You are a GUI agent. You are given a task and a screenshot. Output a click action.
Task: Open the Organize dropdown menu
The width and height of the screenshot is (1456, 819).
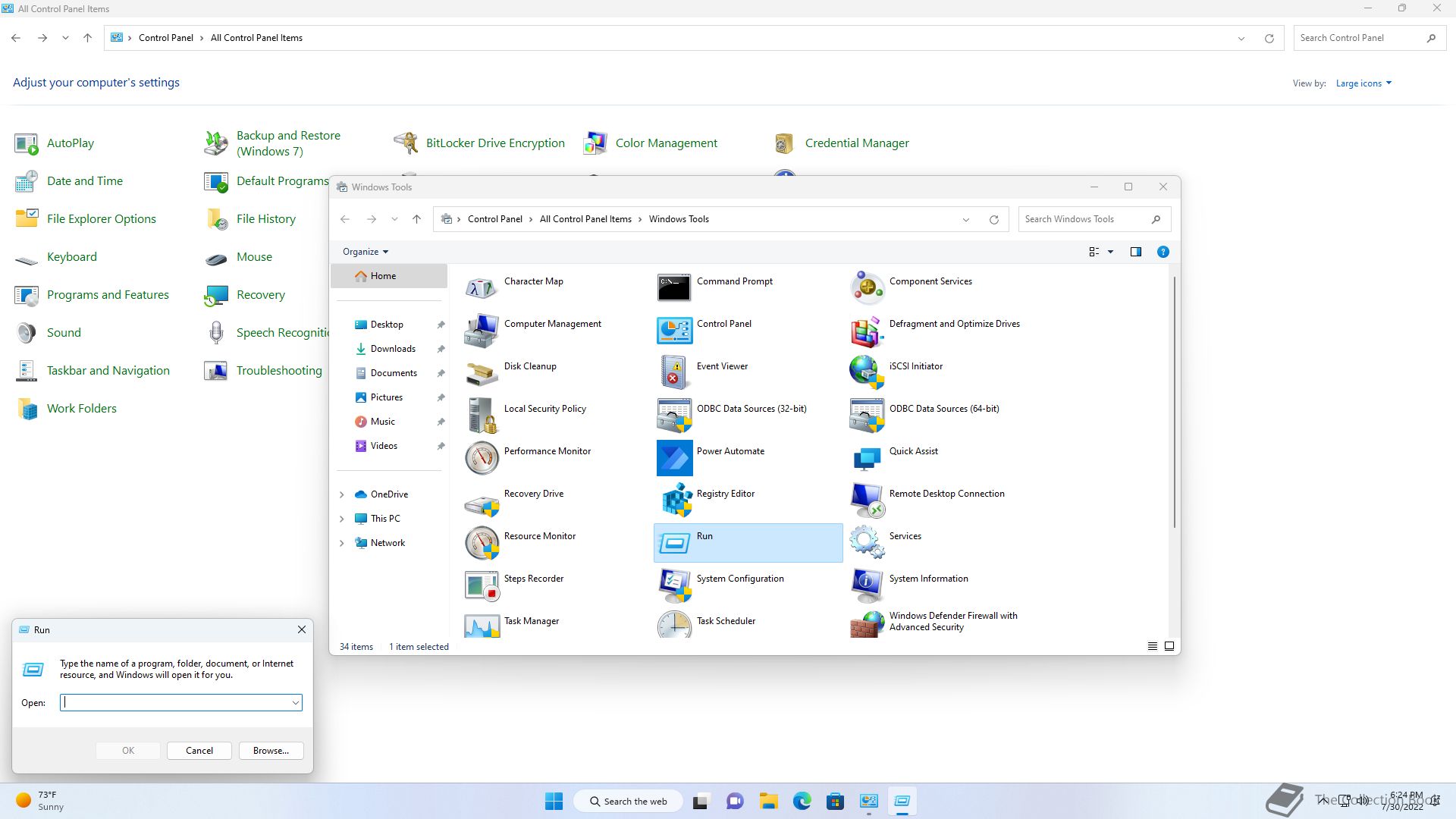[365, 252]
